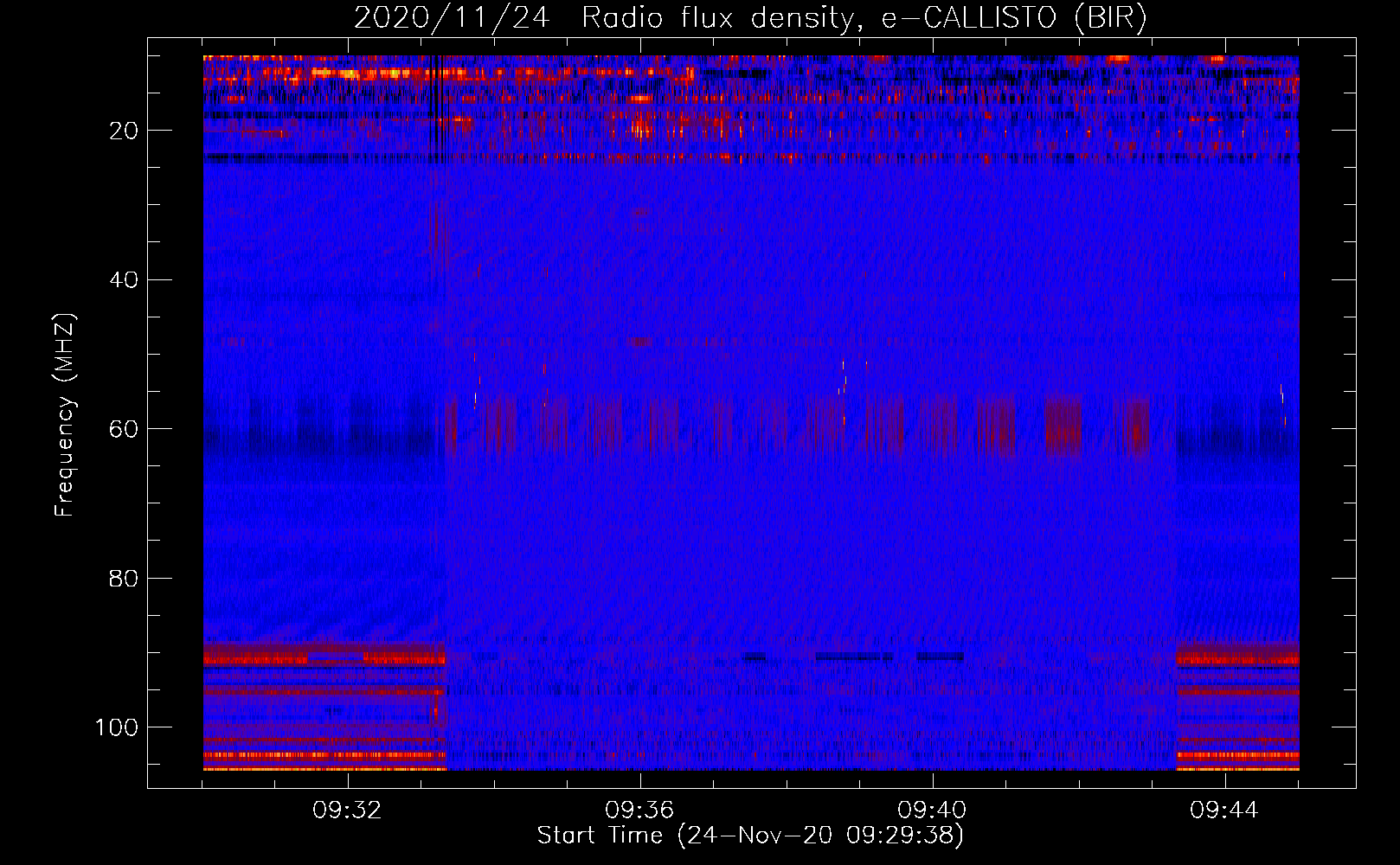Click the 09:36 time tick label
The width and height of the screenshot is (1400, 865).
[x=639, y=811]
